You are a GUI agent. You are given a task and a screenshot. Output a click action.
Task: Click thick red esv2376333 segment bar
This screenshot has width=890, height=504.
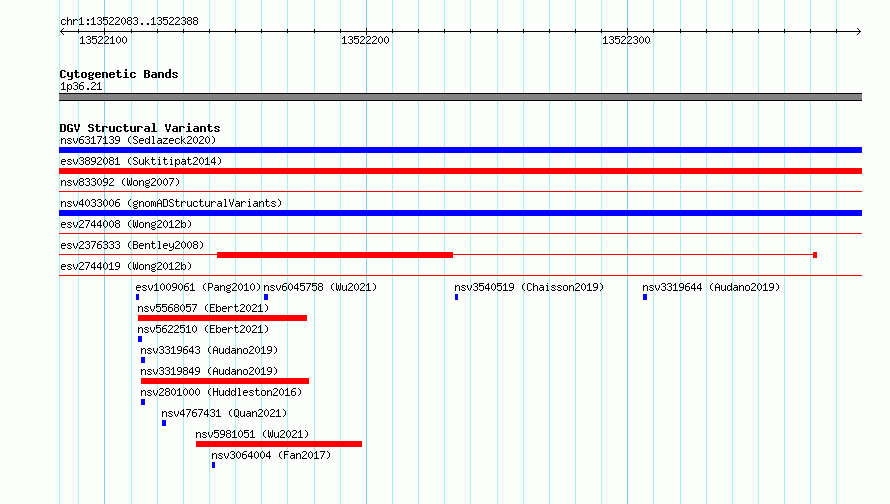(335, 255)
